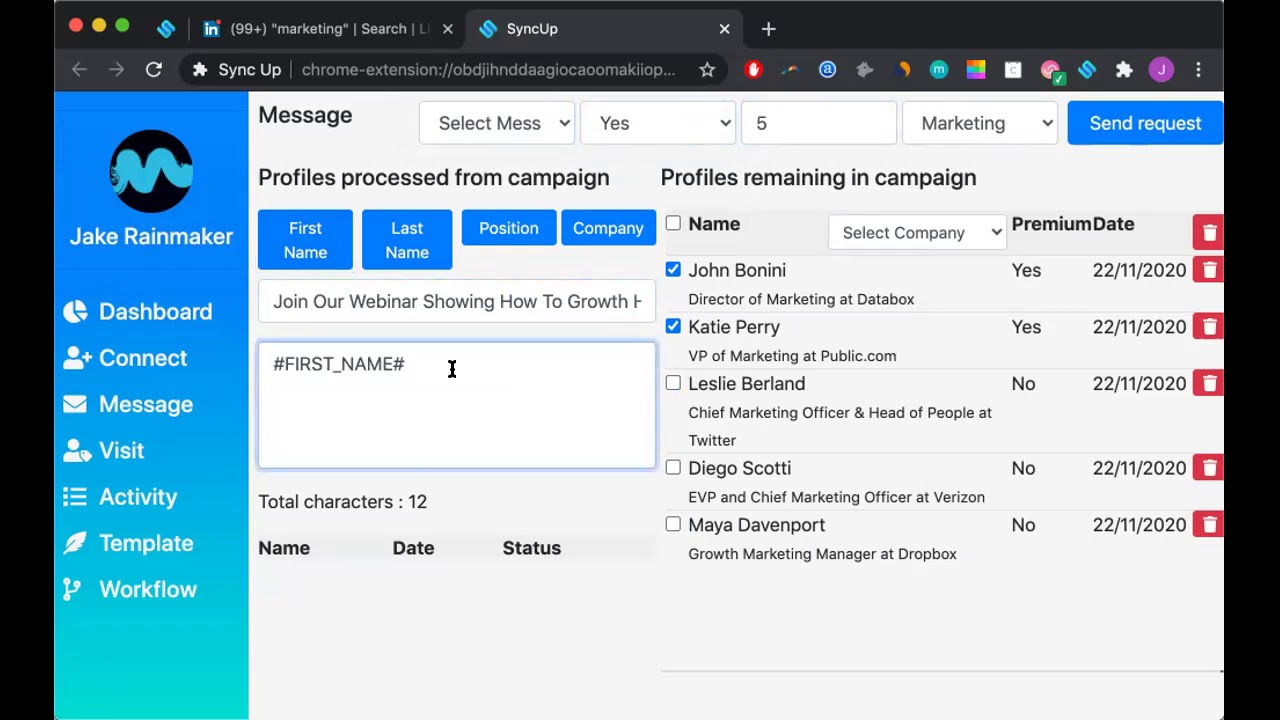Delete Katie Perry with trash icon
Screen dimensions: 1280x720
pyautogui.click(x=1209, y=327)
